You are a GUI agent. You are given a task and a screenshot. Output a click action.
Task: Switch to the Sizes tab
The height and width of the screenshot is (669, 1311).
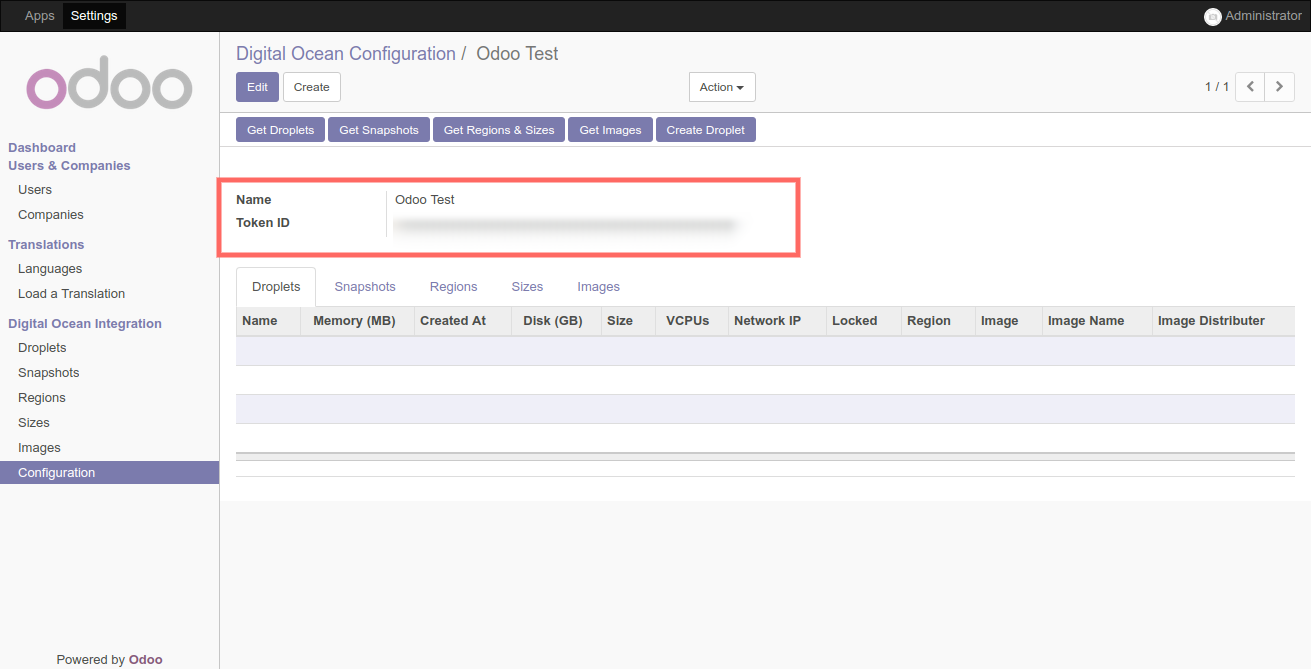[x=527, y=287]
